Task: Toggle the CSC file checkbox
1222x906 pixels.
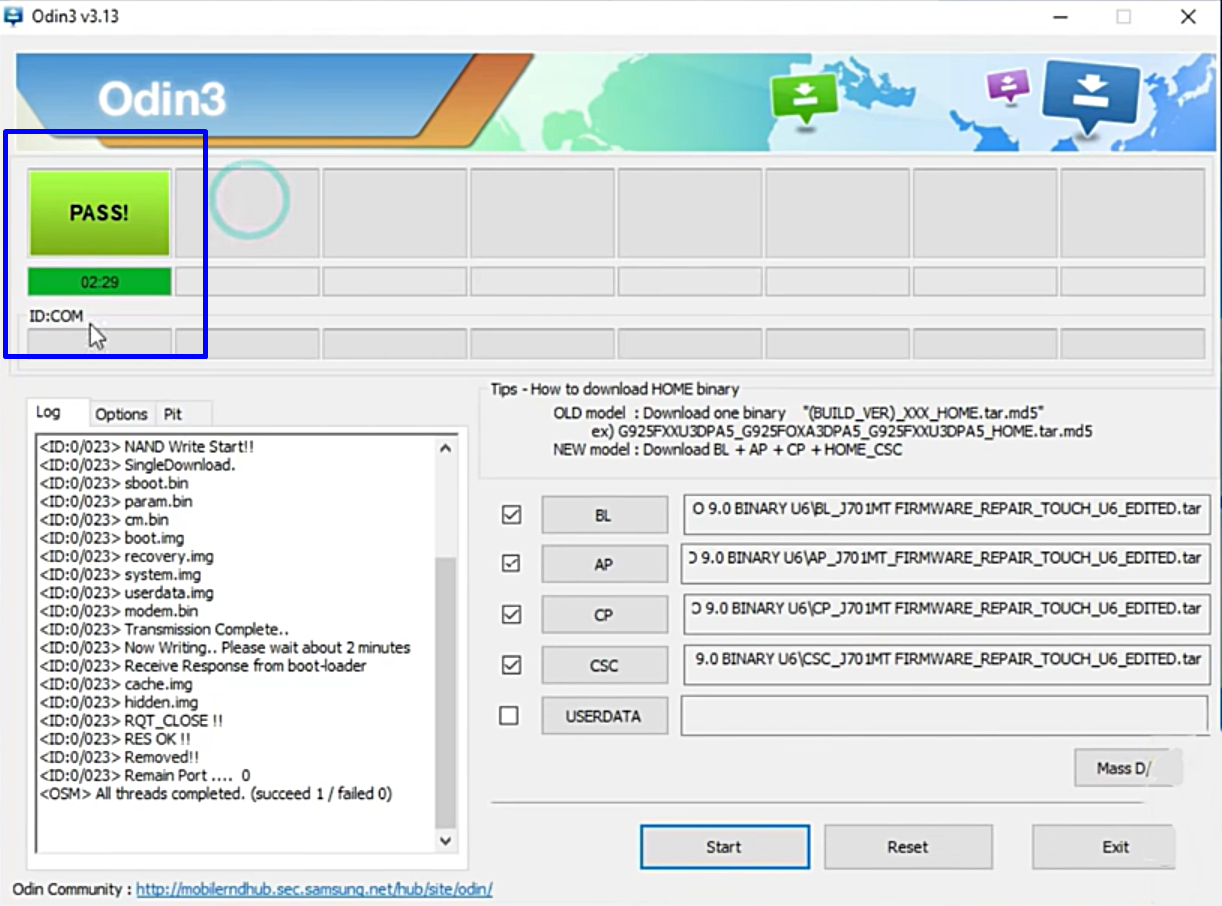Action: pos(511,664)
